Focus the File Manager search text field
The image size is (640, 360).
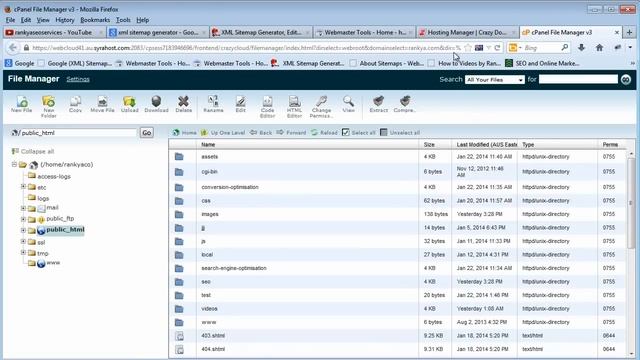pyautogui.click(x=578, y=79)
